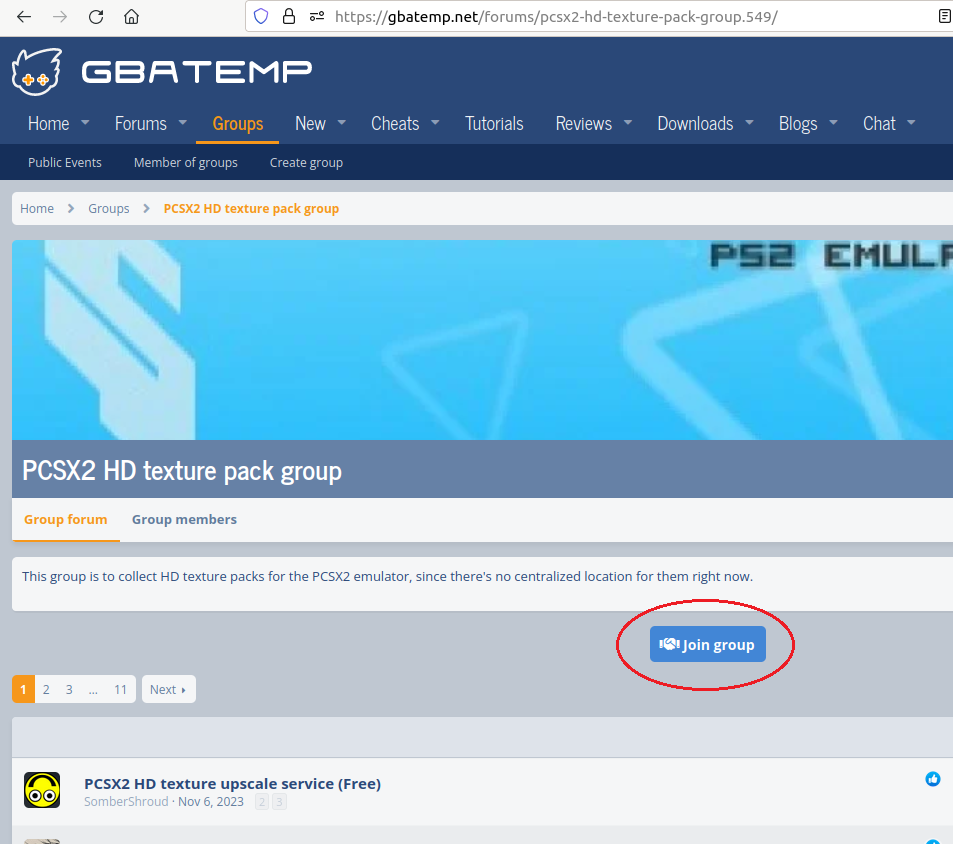Open the browser home page icon

[x=131, y=17]
